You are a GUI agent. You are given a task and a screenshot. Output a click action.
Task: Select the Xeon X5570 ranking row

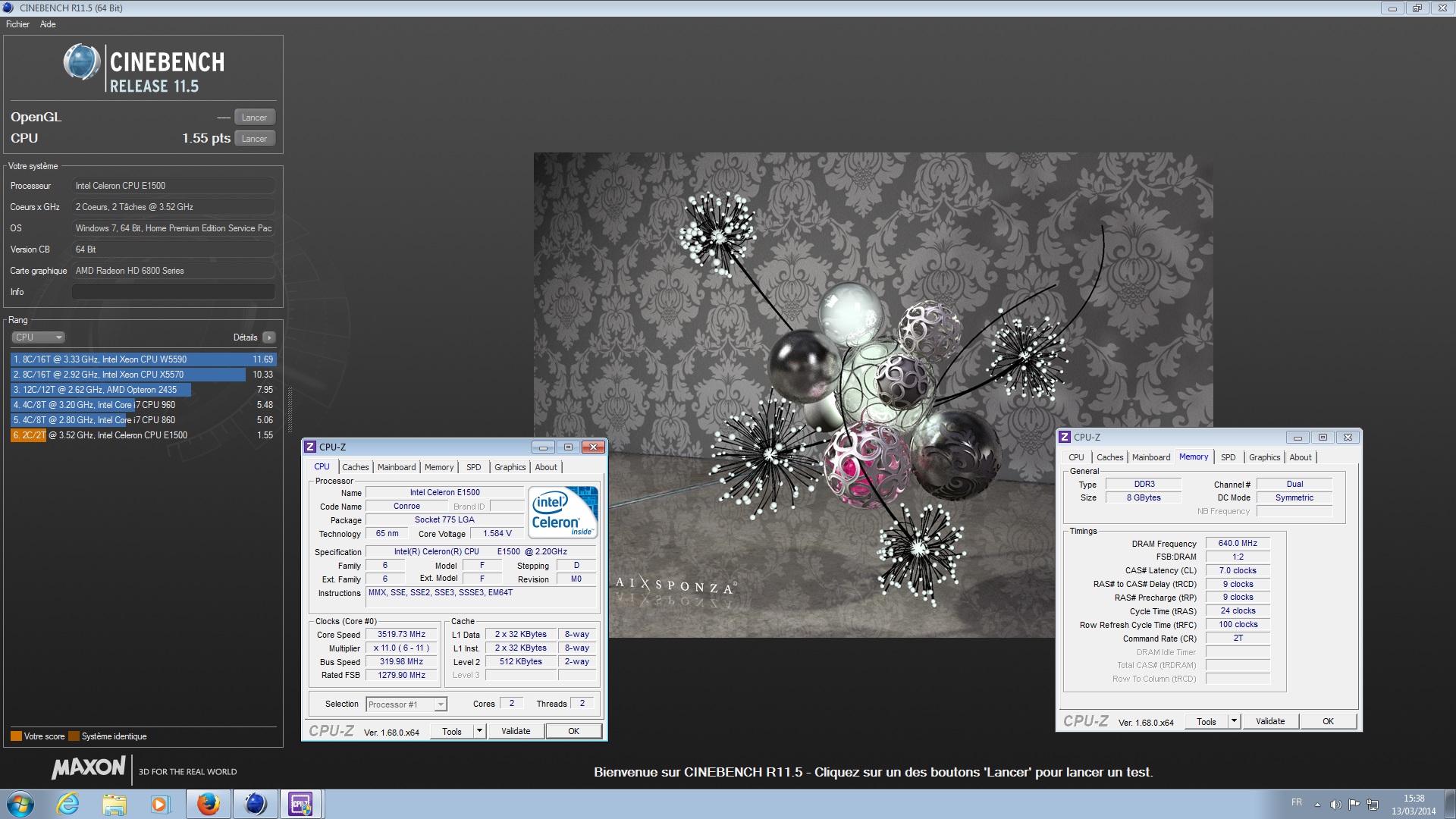click(x=143, y=375)
